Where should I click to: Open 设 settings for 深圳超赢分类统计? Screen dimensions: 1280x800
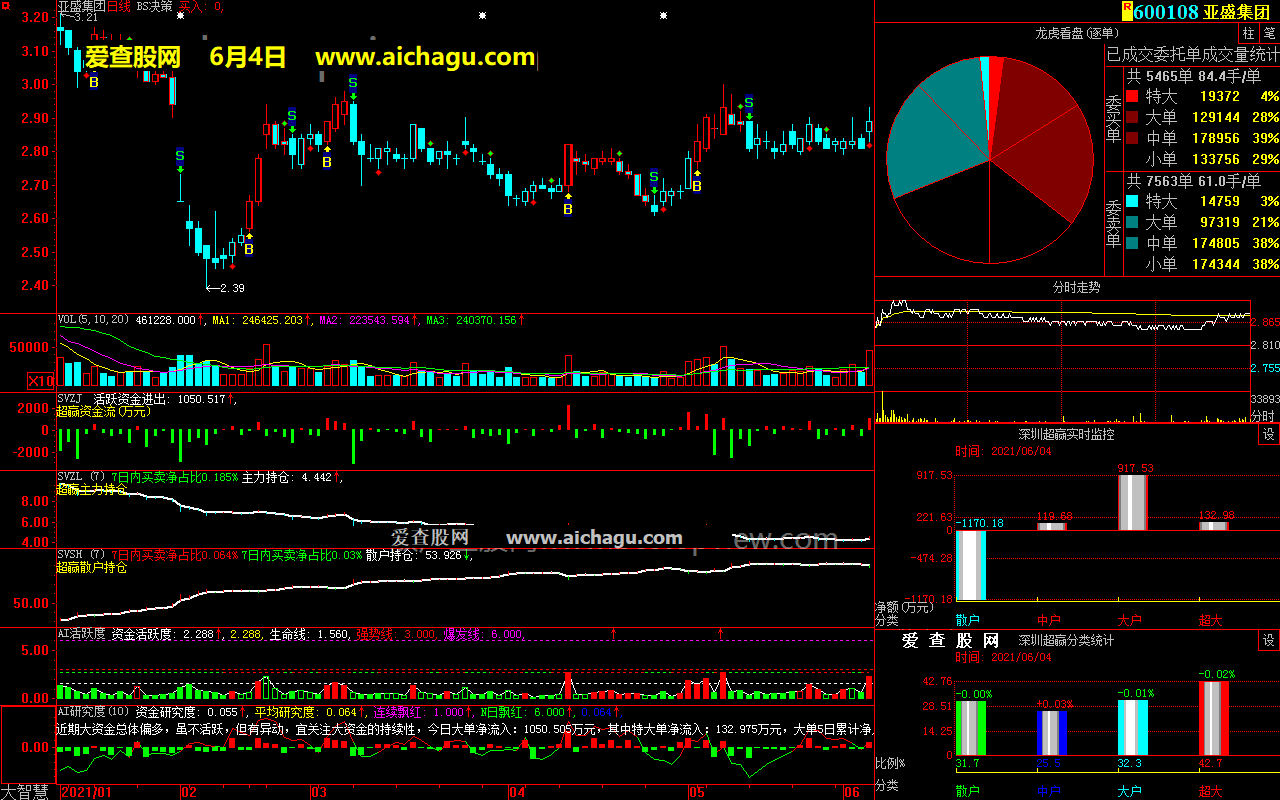(1268, 640)
